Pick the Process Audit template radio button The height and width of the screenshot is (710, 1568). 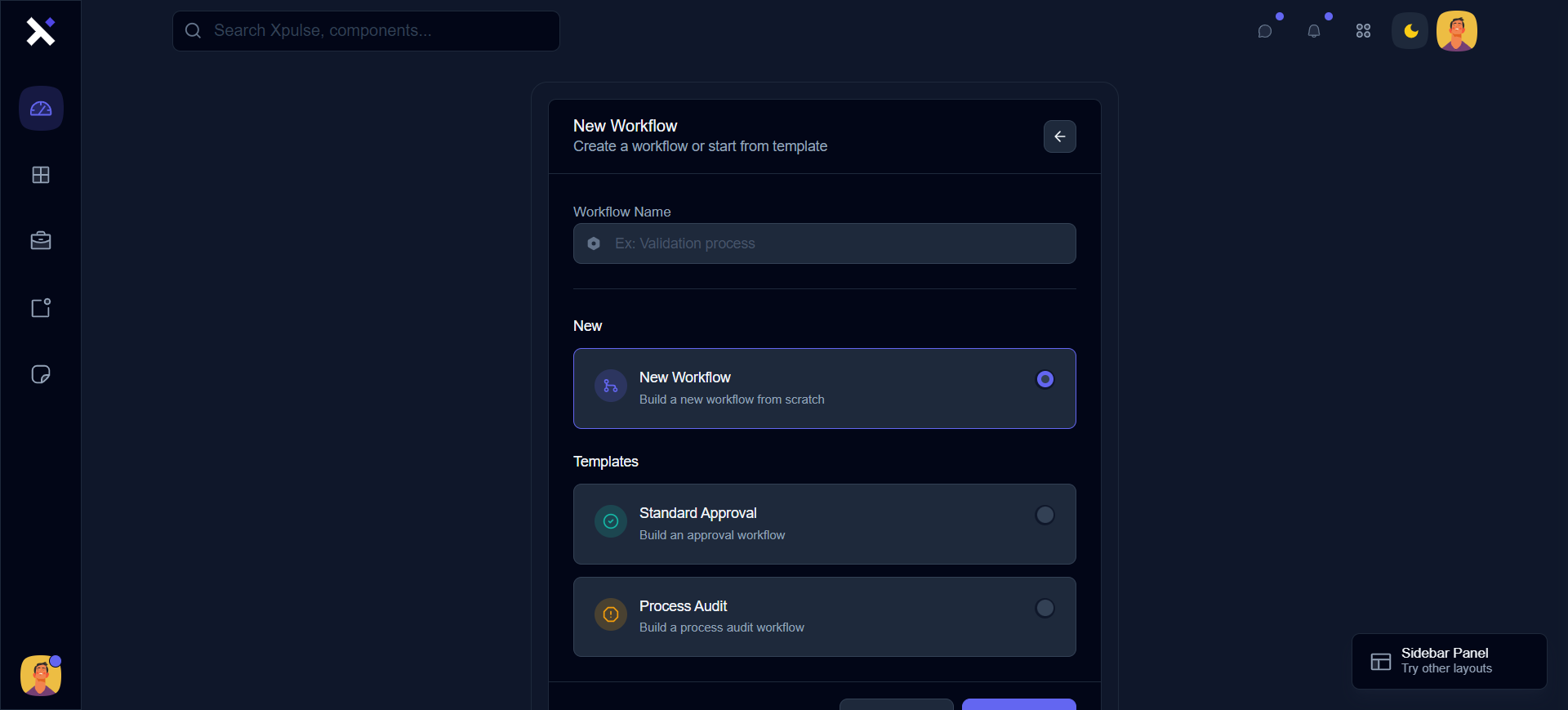coord(1045,608)
